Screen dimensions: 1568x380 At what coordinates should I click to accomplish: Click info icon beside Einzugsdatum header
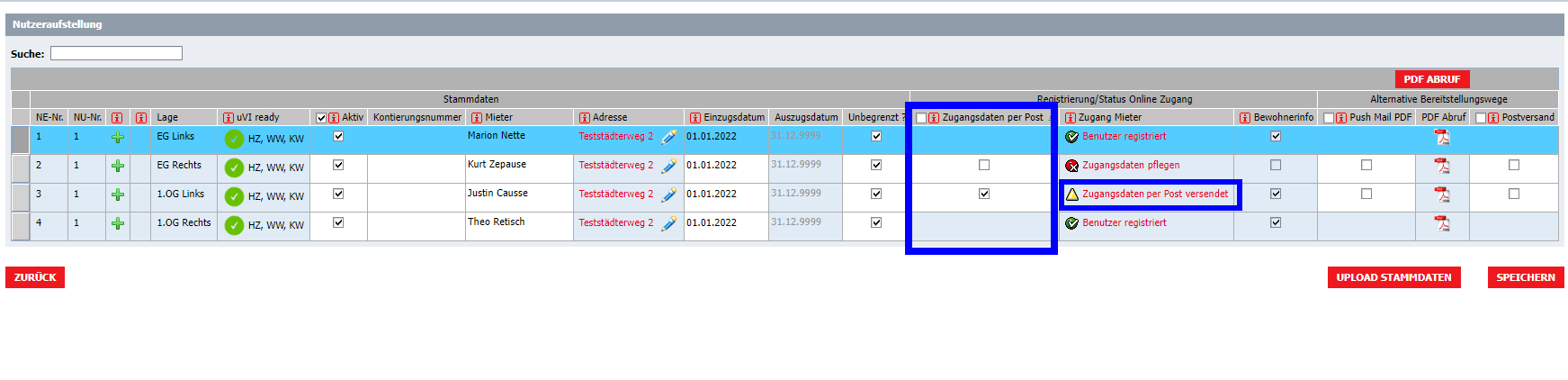(695, 118)
